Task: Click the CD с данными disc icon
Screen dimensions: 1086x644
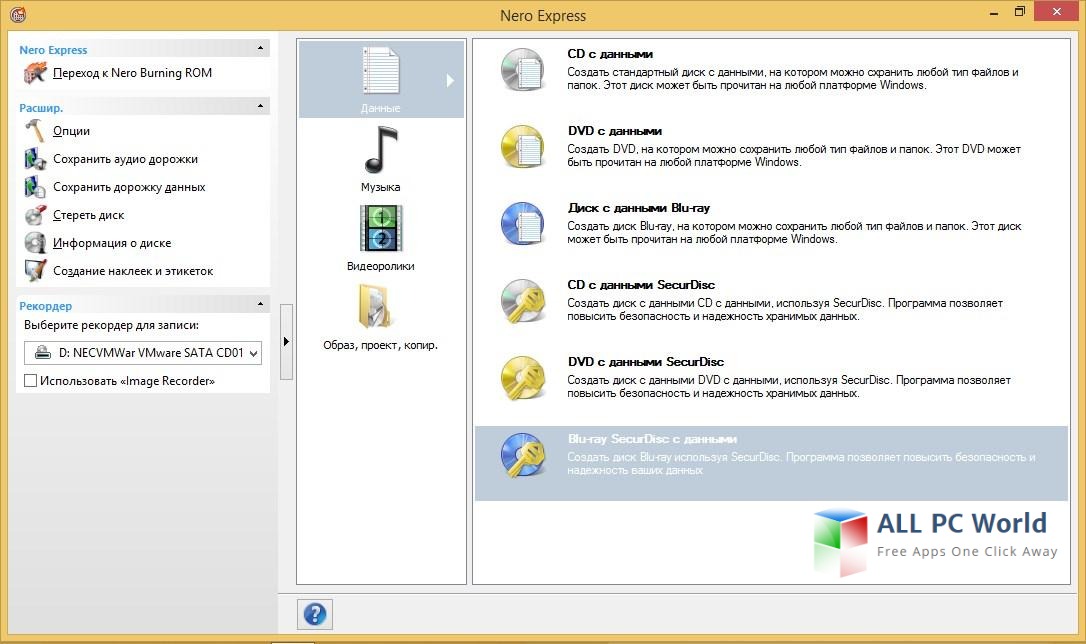Action: coord(523,69)
